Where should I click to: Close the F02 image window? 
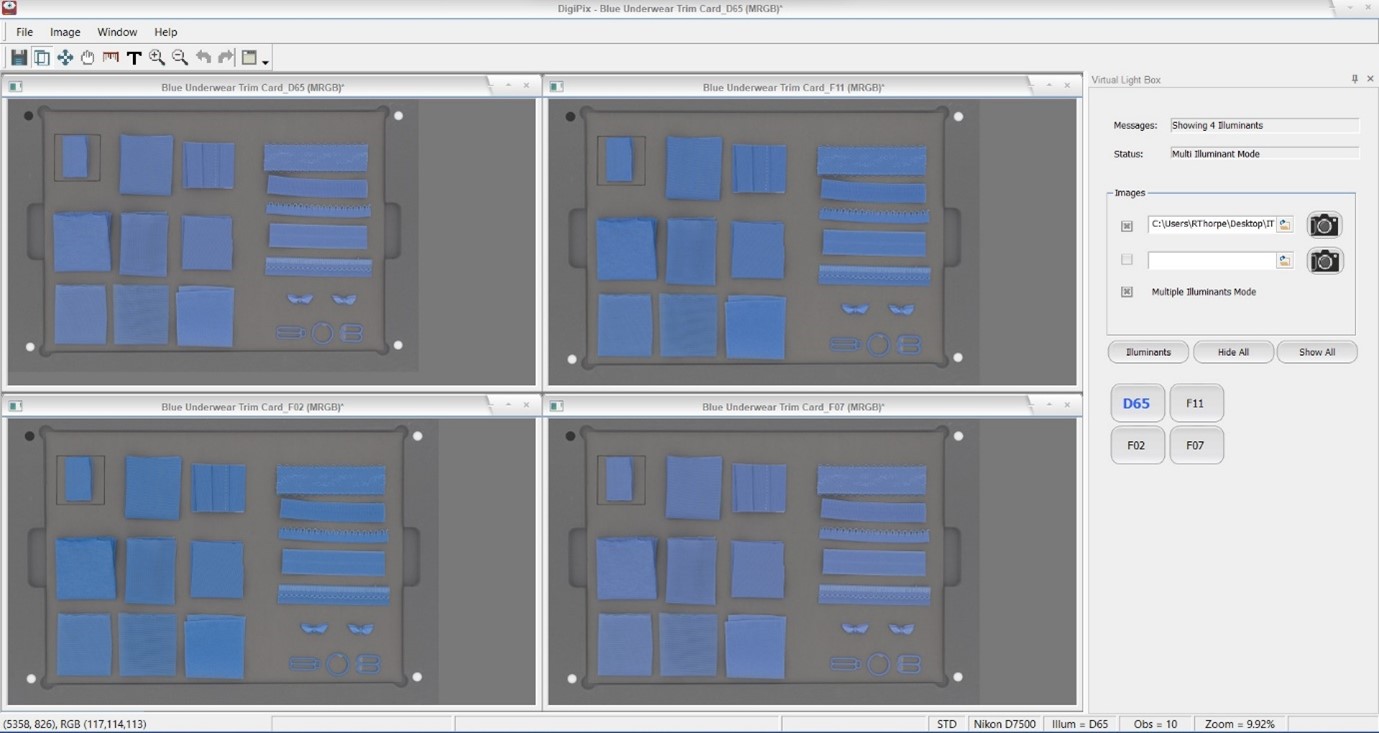[527, 406]
